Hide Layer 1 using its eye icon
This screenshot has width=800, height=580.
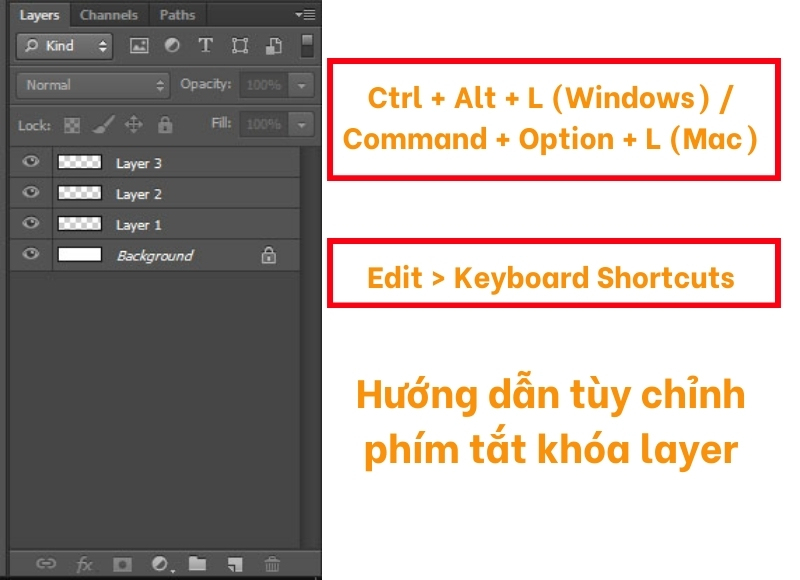pos(31,223)
